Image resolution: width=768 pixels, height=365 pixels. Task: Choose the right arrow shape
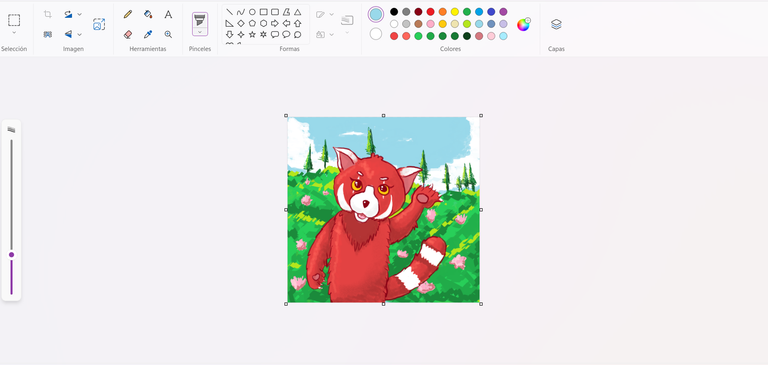coord(275,23)
